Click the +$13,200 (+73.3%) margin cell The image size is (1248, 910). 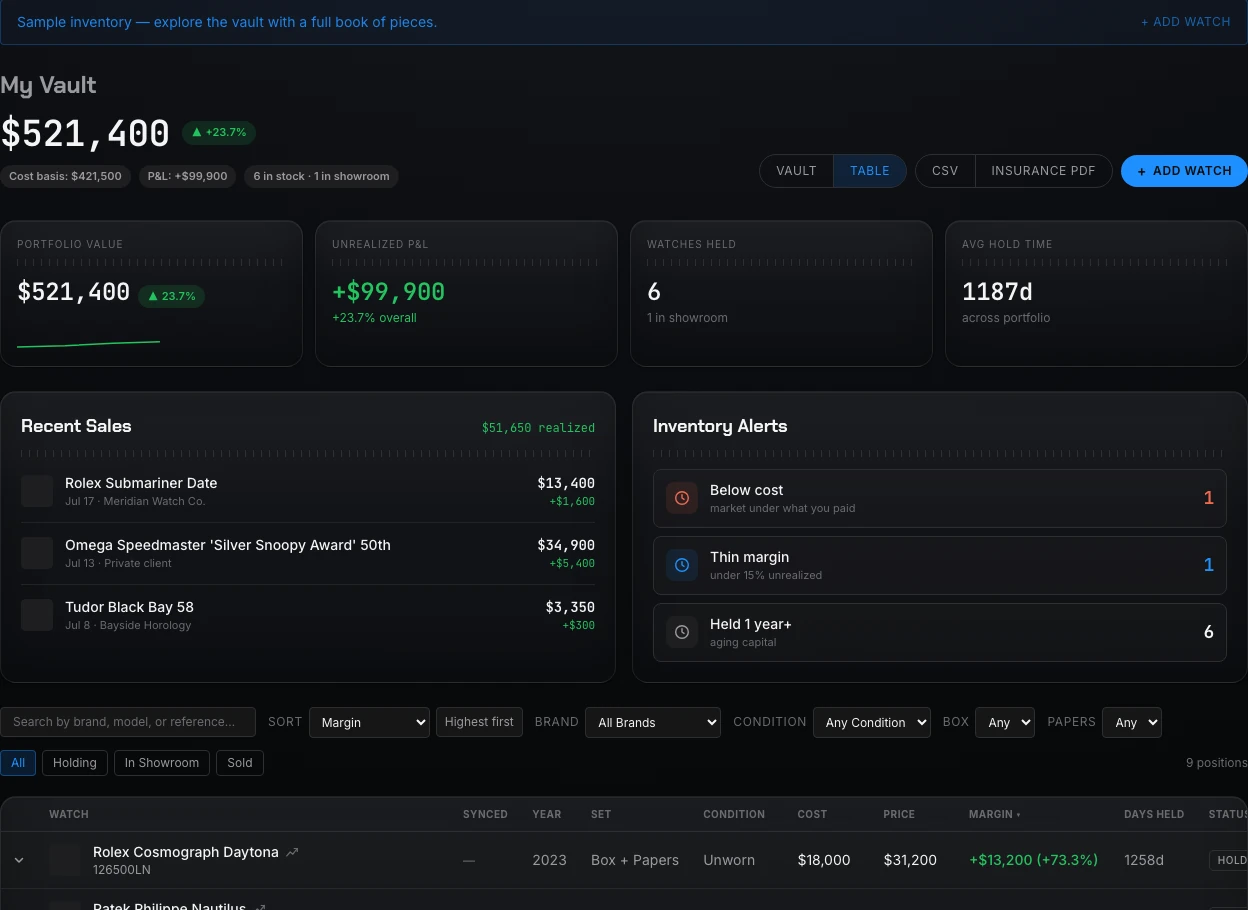(x=1034, y=860)
